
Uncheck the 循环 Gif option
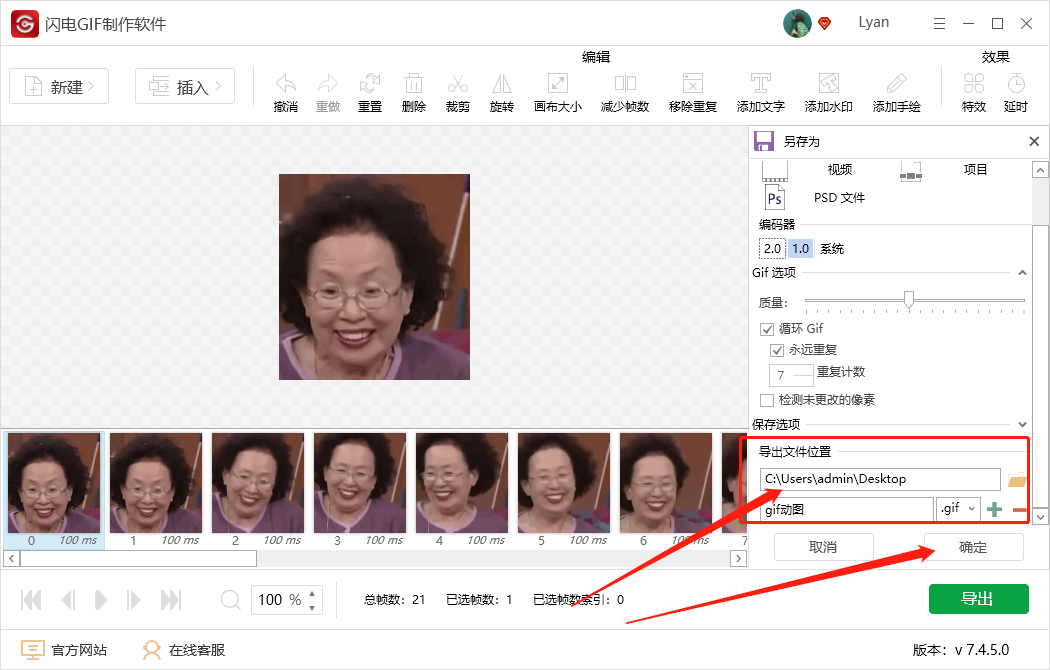766,327
